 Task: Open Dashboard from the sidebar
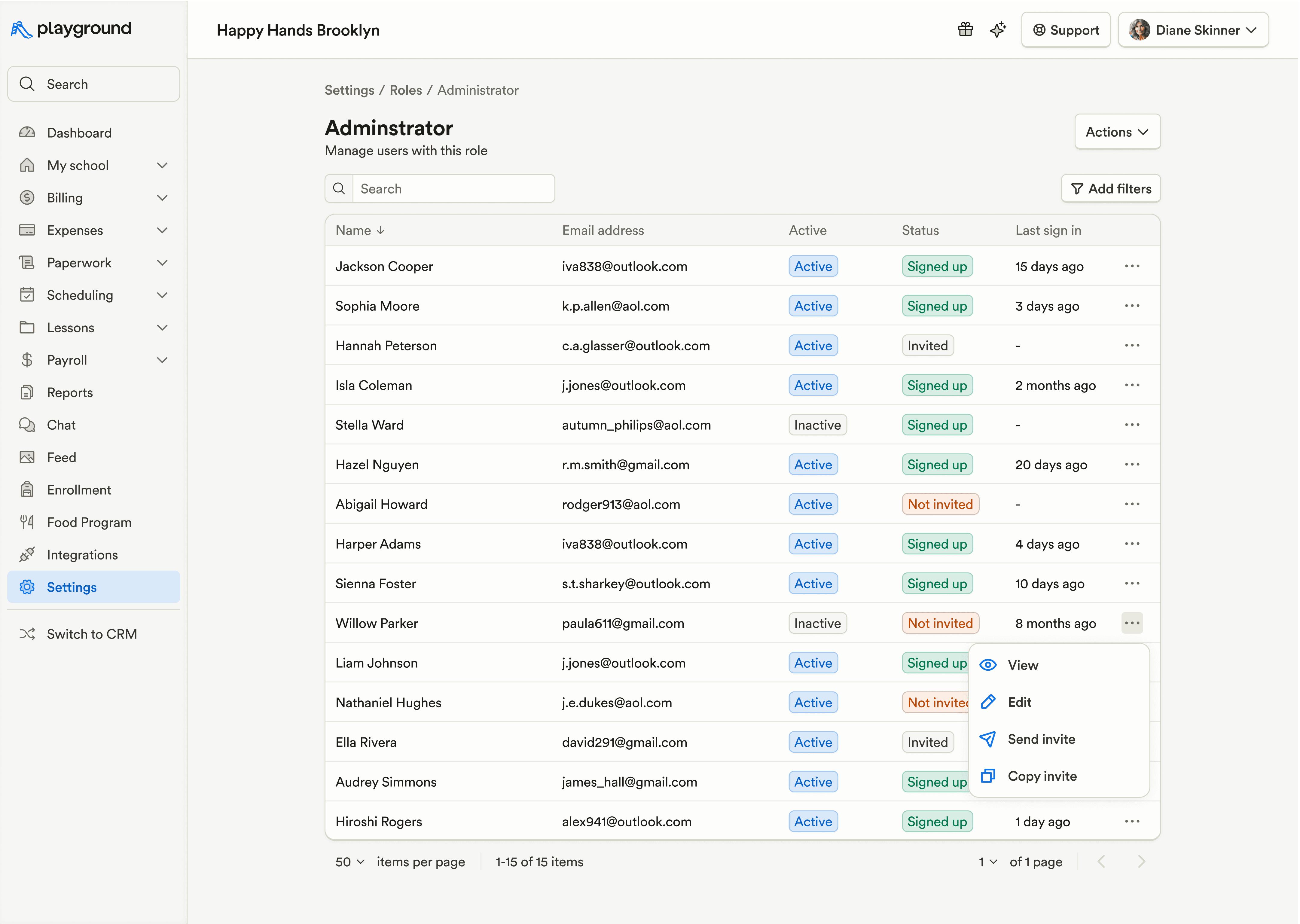click(79, 133)
